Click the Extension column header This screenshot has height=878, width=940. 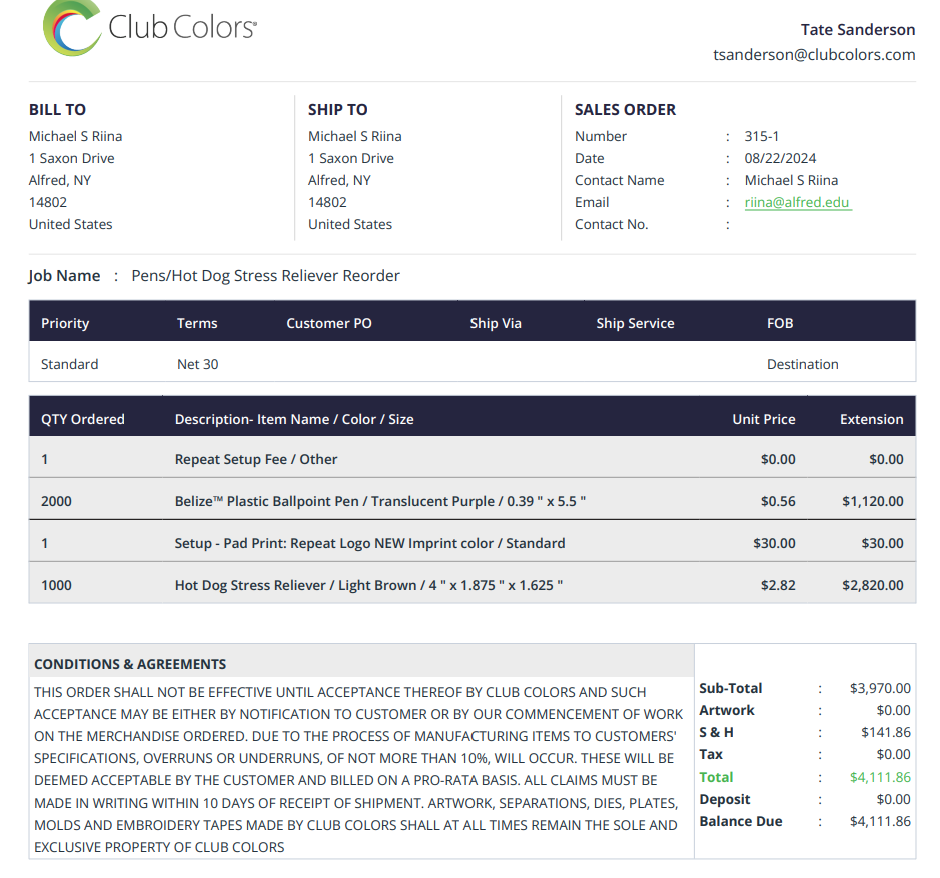coord(871,420)
